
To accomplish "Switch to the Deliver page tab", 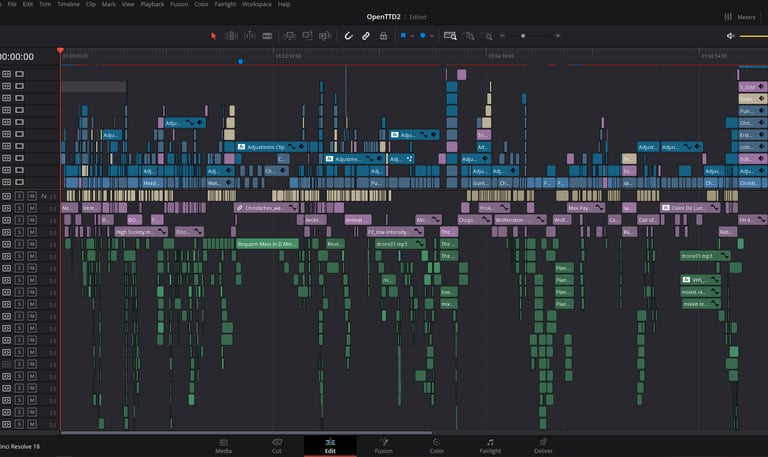I will coord(543,446).
